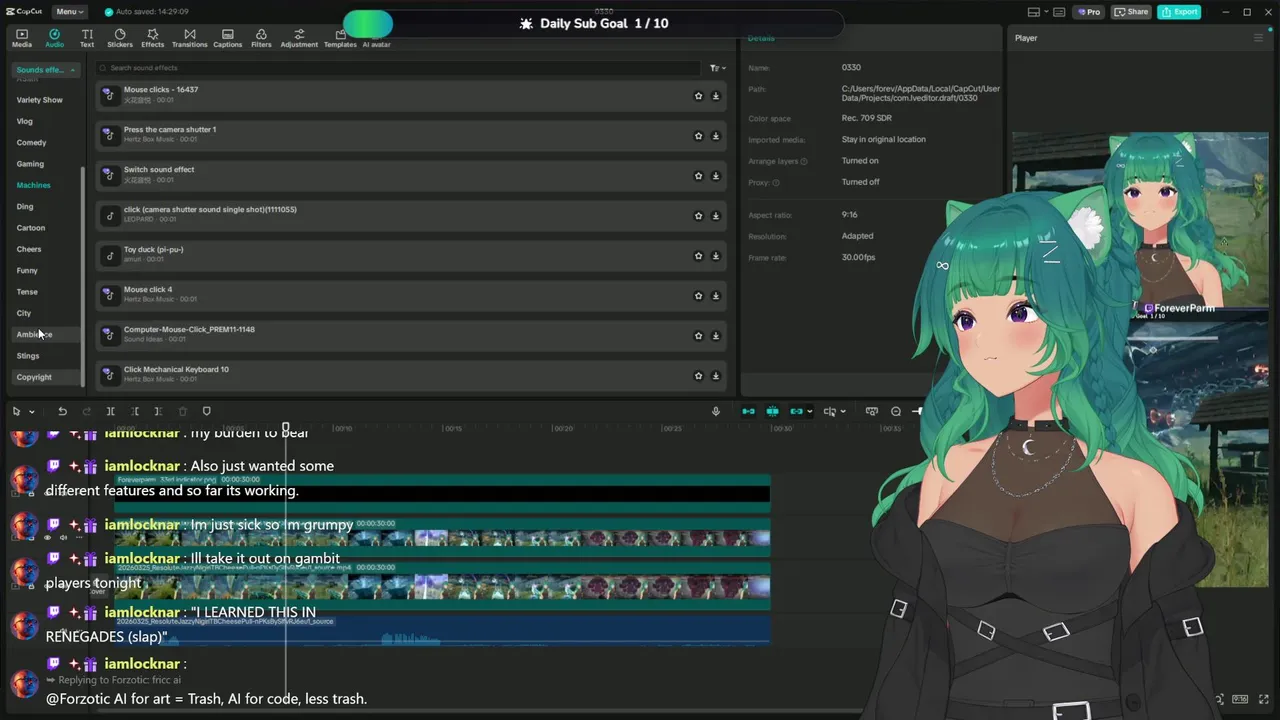
Task: Zoom out the timeline
Action: 896,411
